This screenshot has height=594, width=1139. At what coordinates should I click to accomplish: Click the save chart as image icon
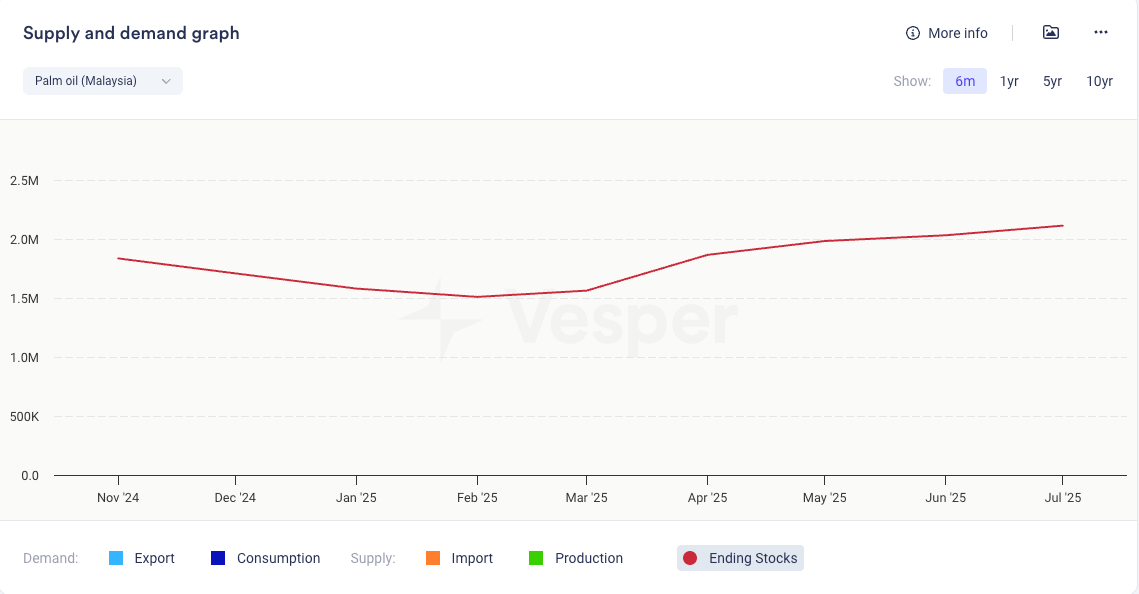(x=1051, y=32)
